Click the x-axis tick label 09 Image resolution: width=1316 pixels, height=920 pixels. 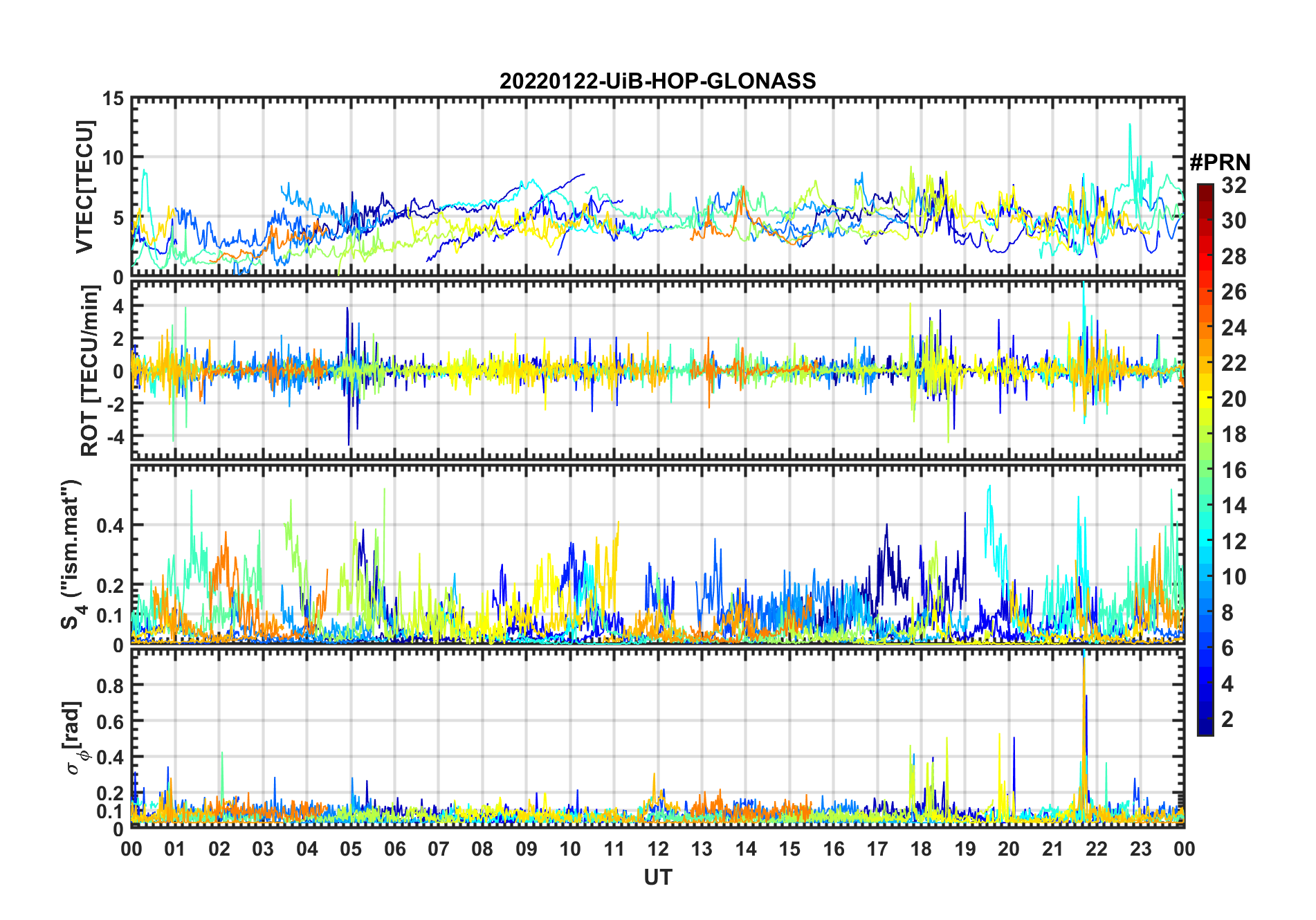527,849
